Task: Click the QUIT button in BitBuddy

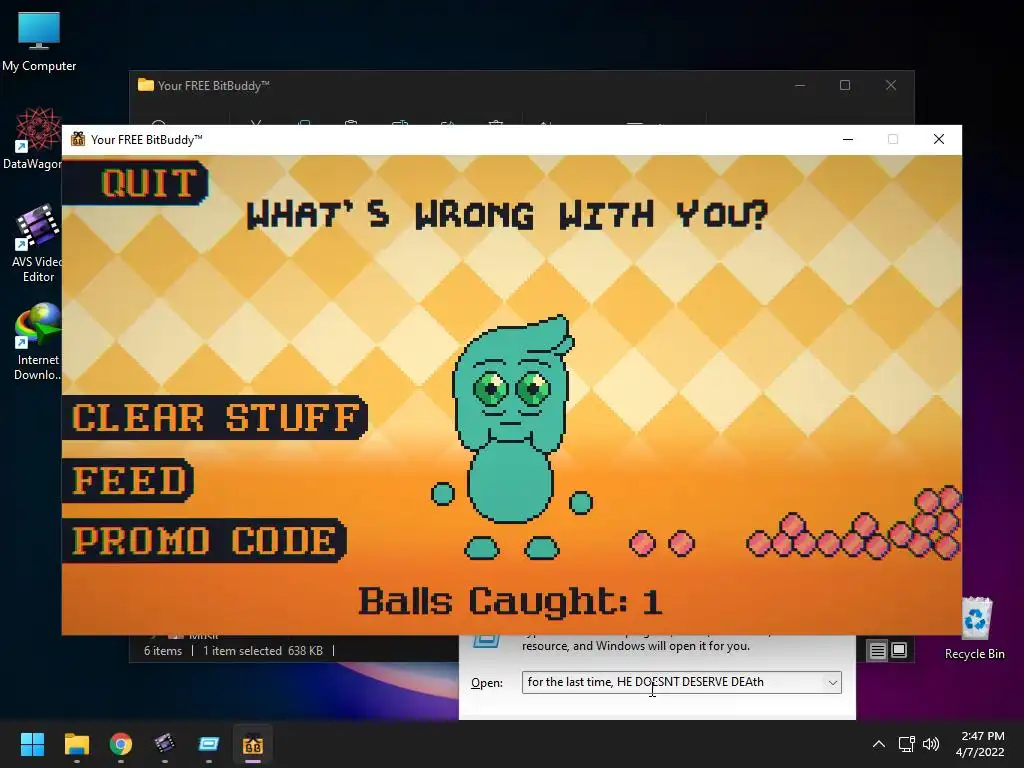Action: point(137,183)
